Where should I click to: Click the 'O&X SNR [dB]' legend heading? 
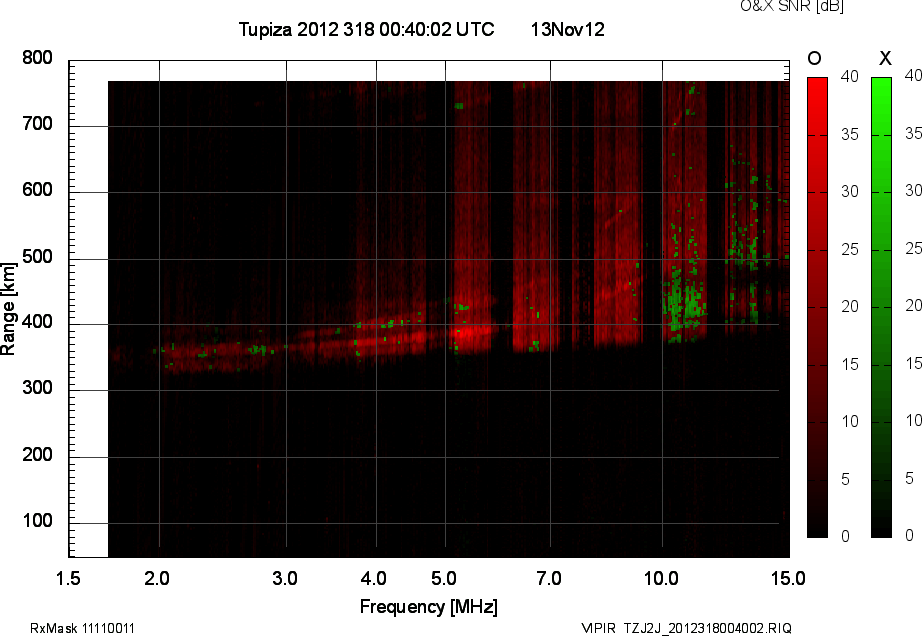[x=791, y=6]
